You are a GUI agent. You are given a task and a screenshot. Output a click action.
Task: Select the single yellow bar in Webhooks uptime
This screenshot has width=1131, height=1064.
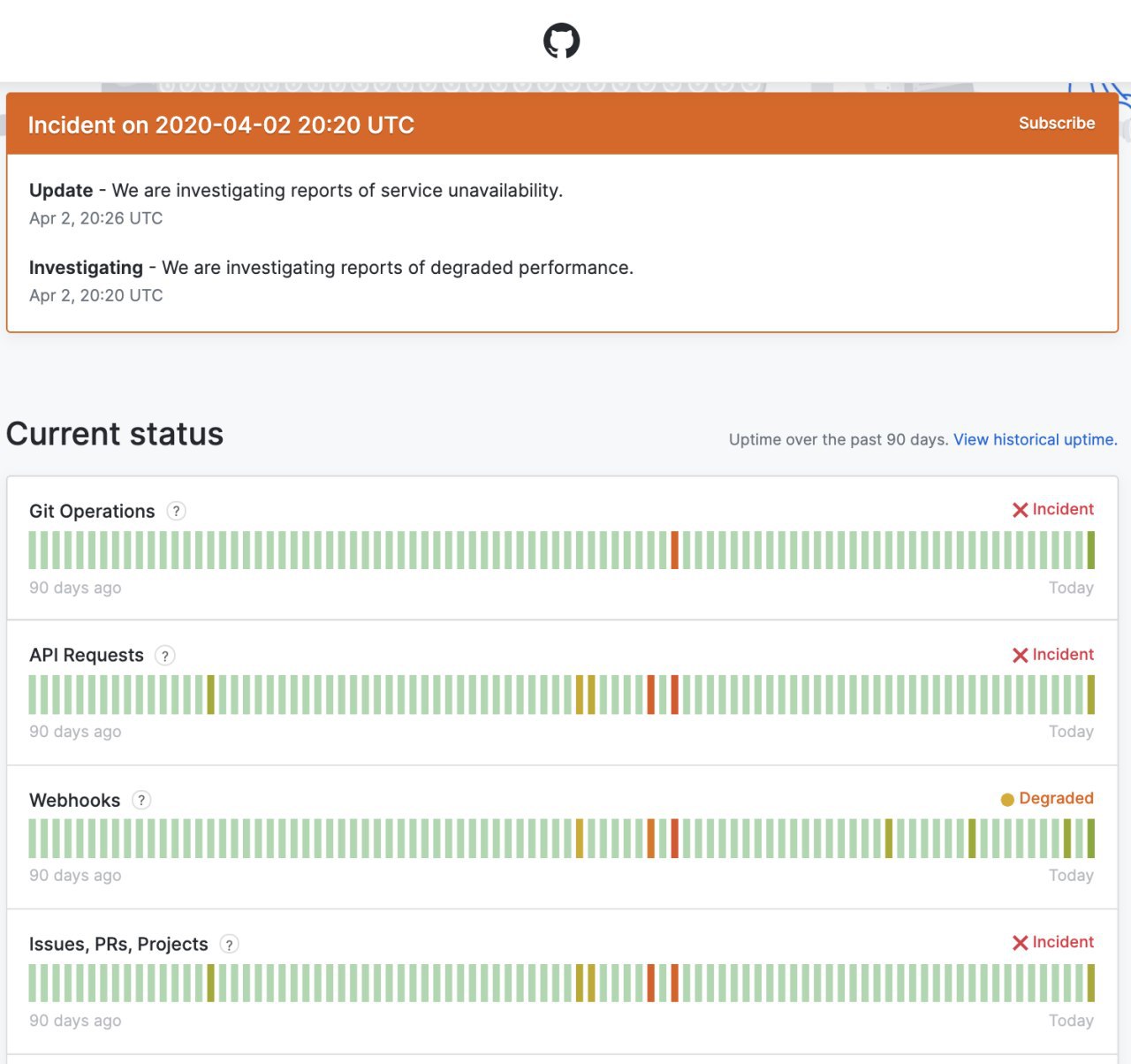click(x=580, y=839)
